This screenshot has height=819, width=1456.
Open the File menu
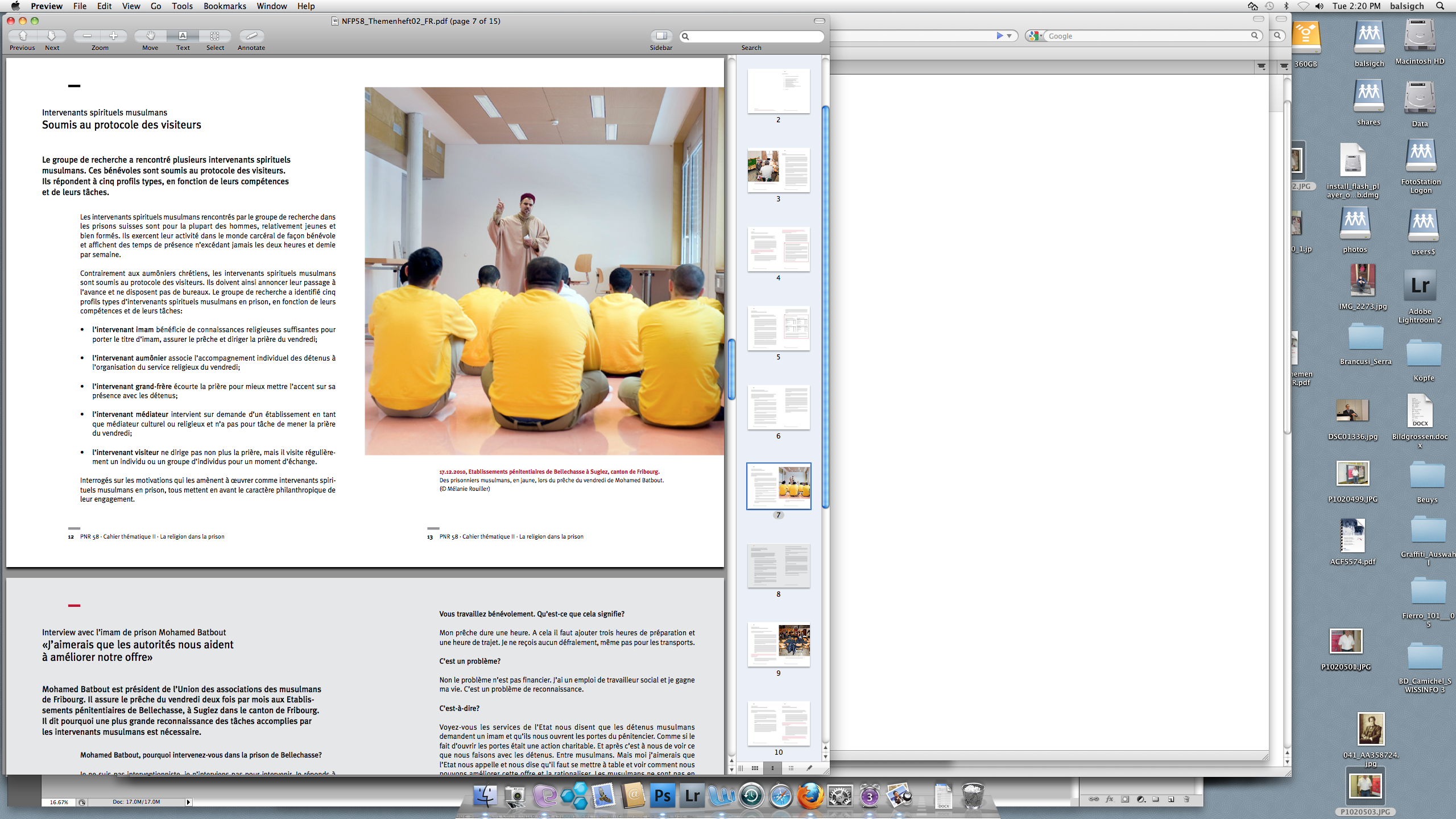(x=80, y=6)
